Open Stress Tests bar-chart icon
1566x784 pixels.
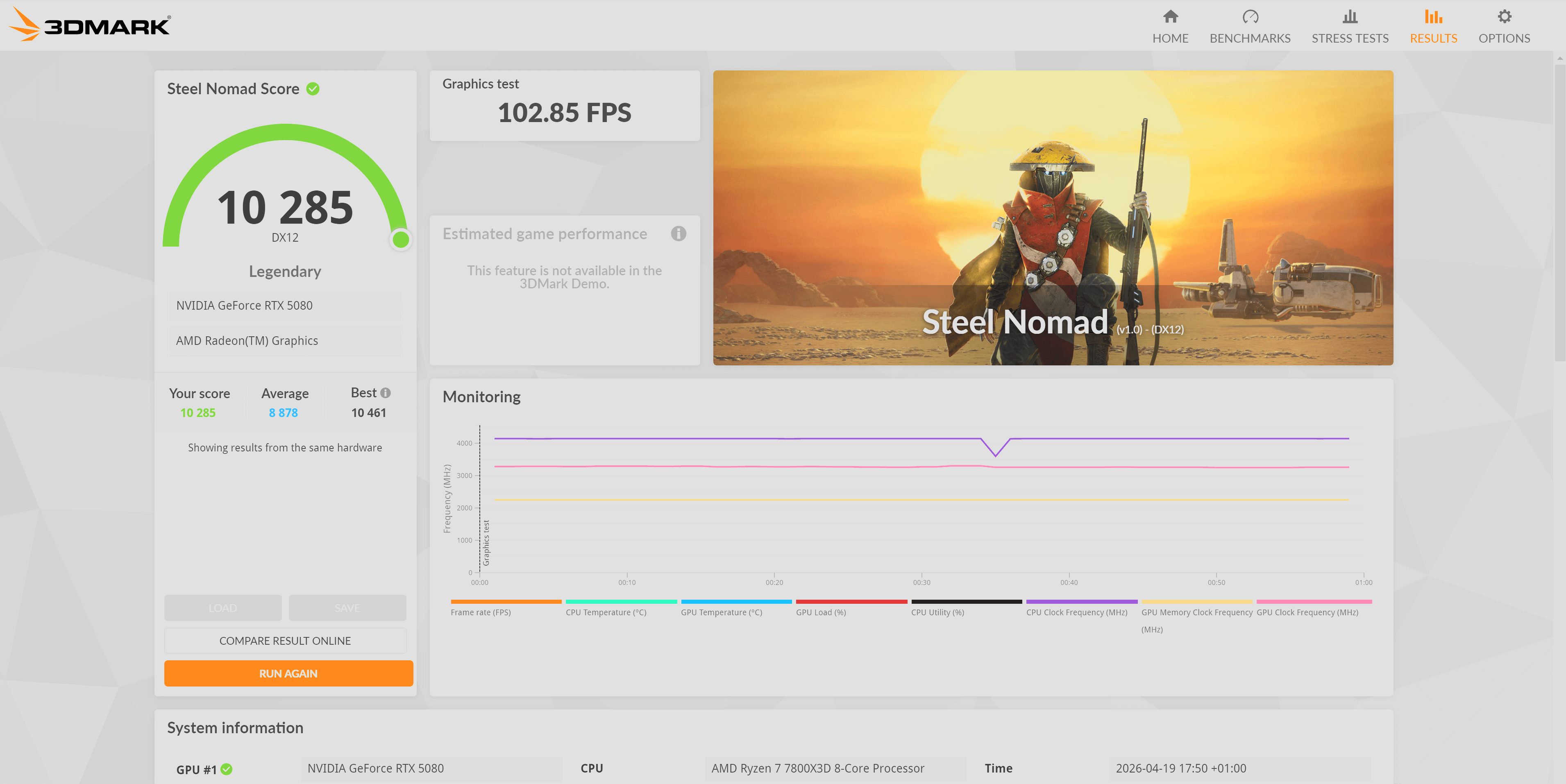click(x=1350, y=16)
